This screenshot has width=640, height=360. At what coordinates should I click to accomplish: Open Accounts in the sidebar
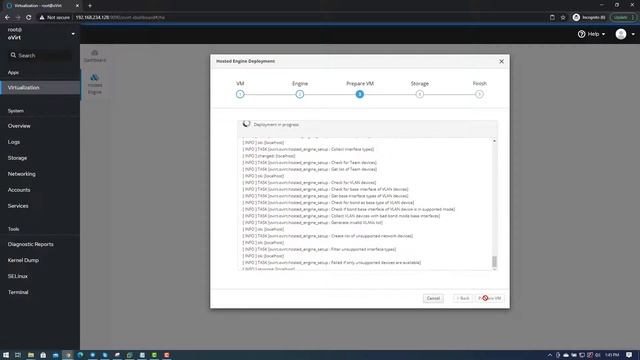tap(19, 190)
